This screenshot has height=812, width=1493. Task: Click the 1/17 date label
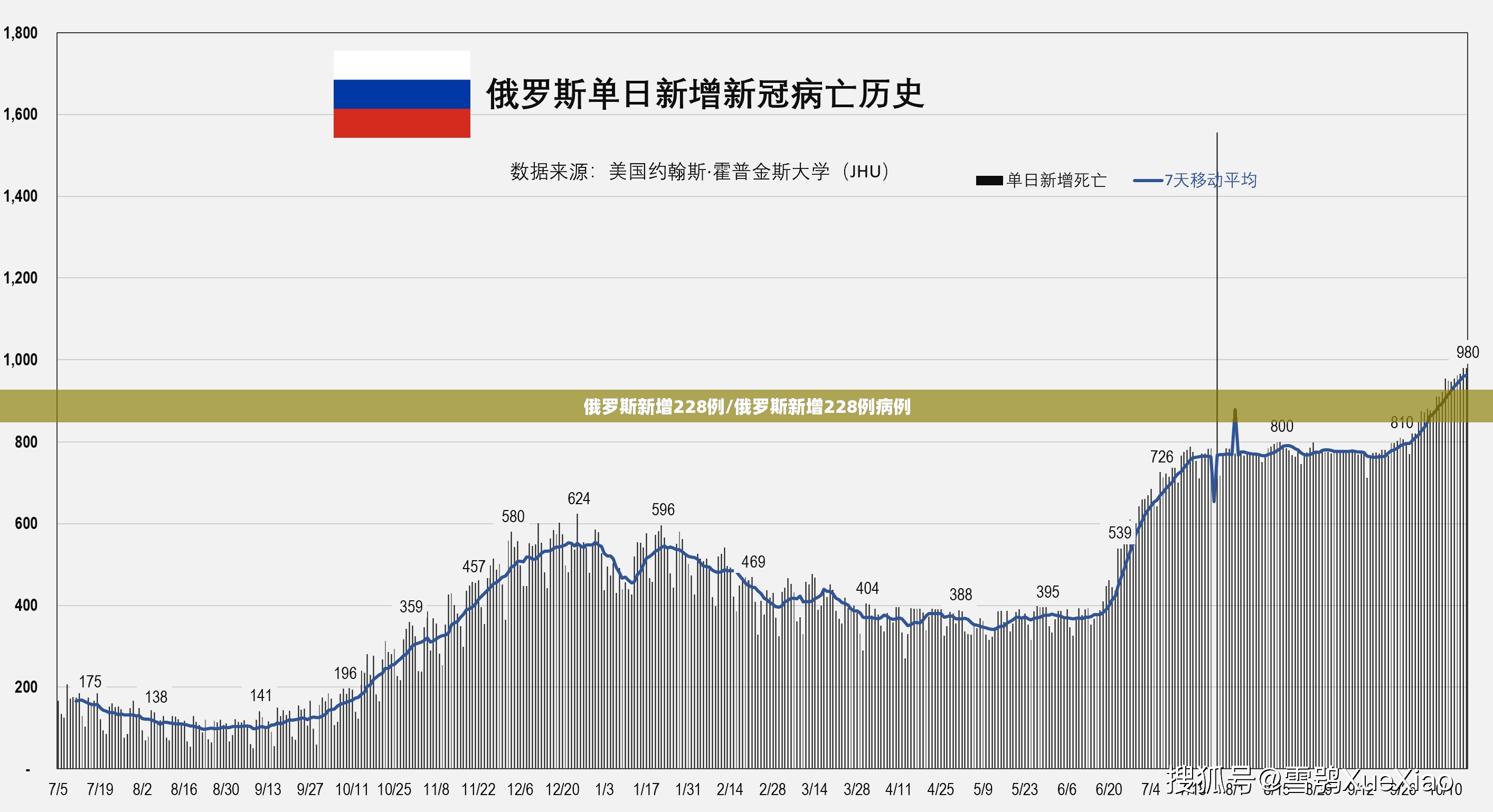[646, 789]
